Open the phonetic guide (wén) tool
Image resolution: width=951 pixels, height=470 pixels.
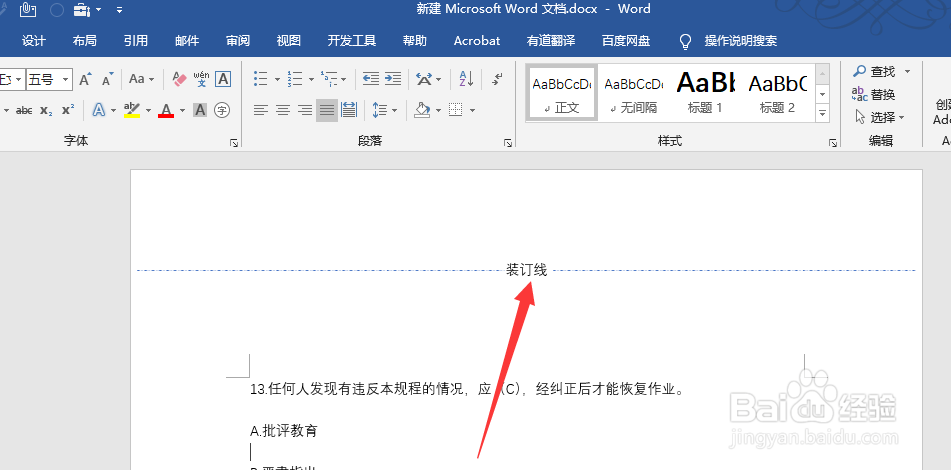pyautogui.click(x=201, y=79)
